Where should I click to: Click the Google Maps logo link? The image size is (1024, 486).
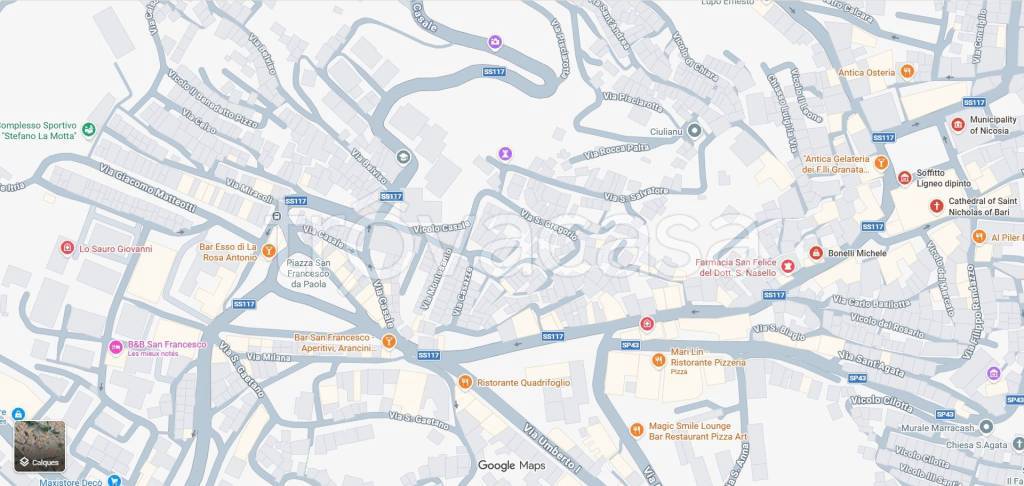511,466
